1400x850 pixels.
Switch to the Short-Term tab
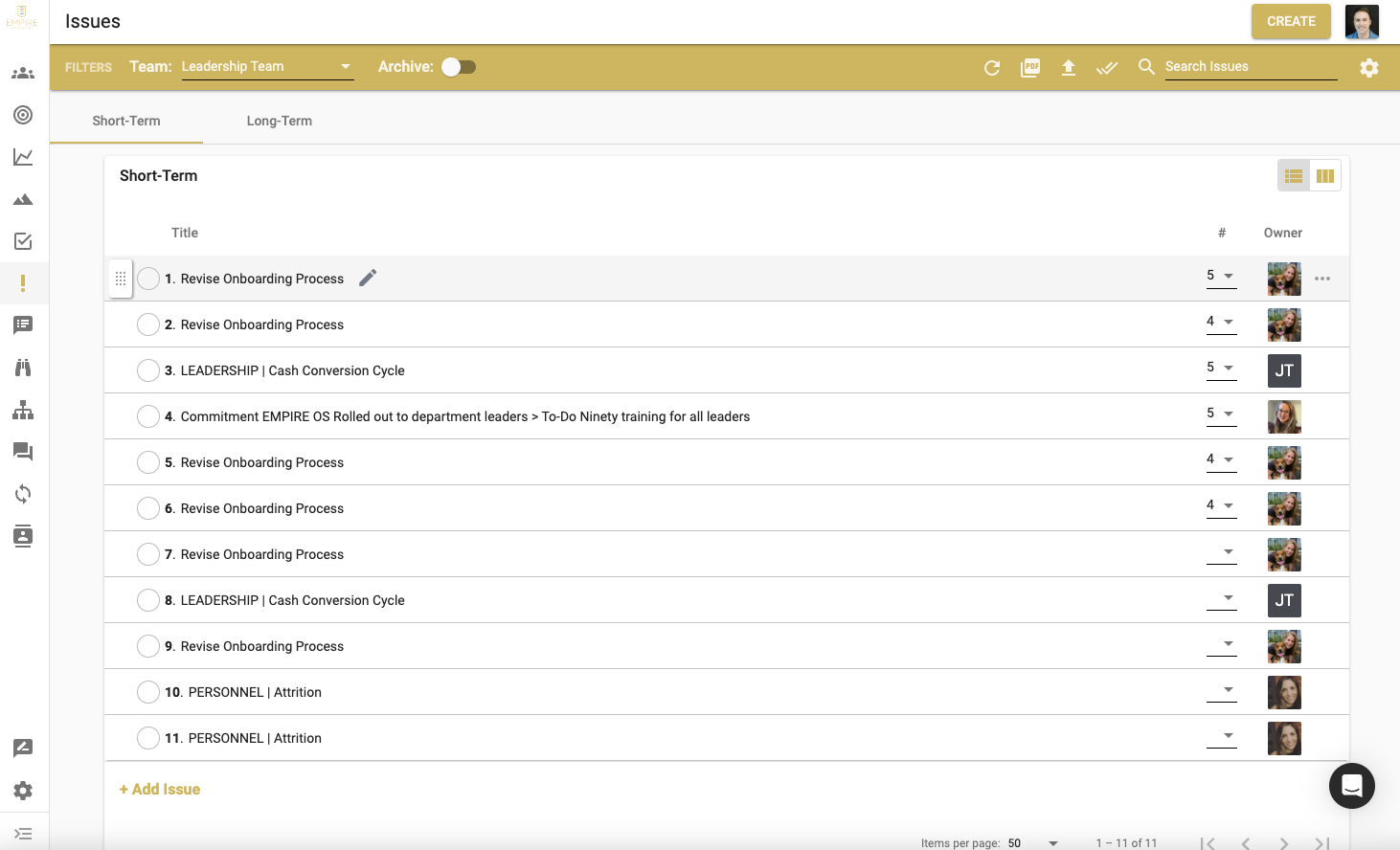[x=126, y=121]
